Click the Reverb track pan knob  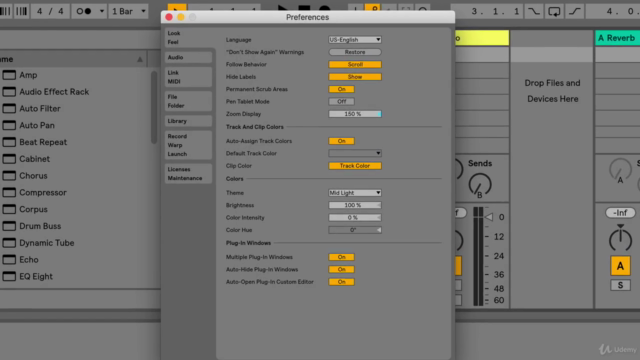coord(620,238)
